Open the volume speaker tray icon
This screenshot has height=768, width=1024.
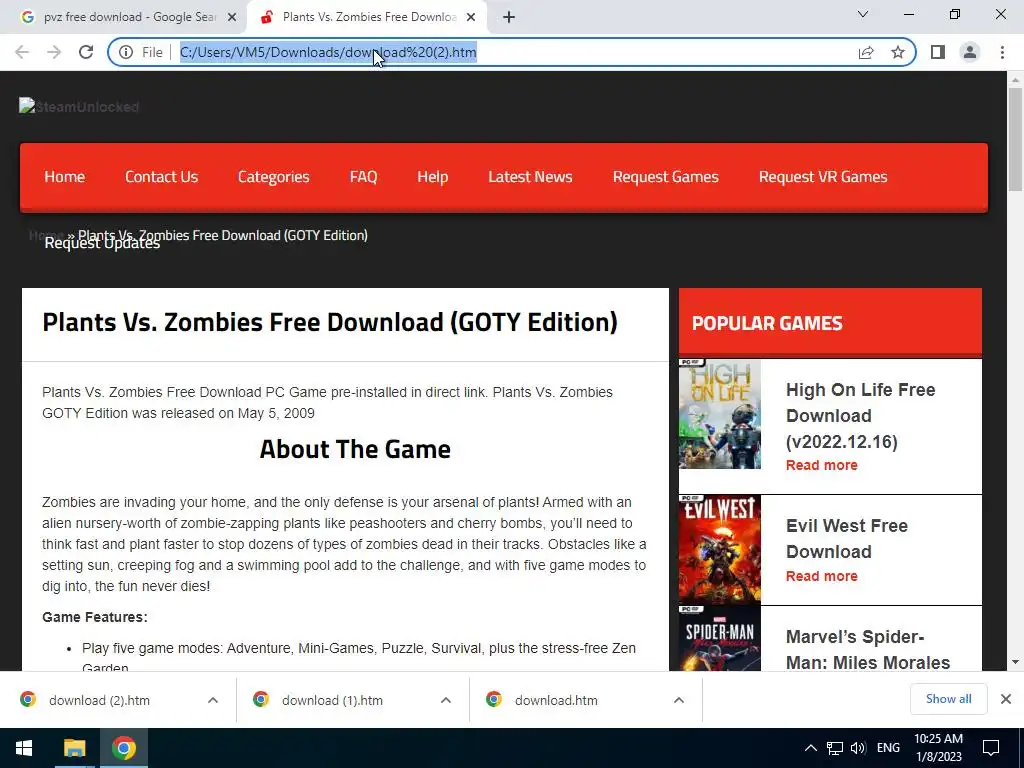[x=858, y=748]
